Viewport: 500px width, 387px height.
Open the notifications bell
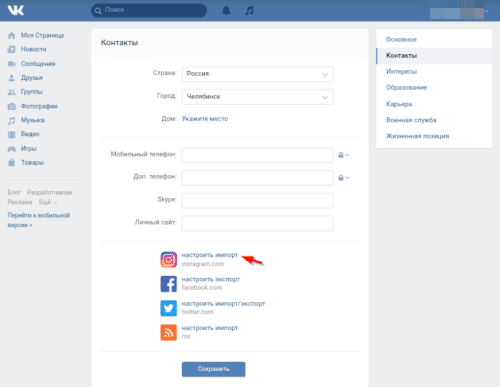tap(226, 11)
